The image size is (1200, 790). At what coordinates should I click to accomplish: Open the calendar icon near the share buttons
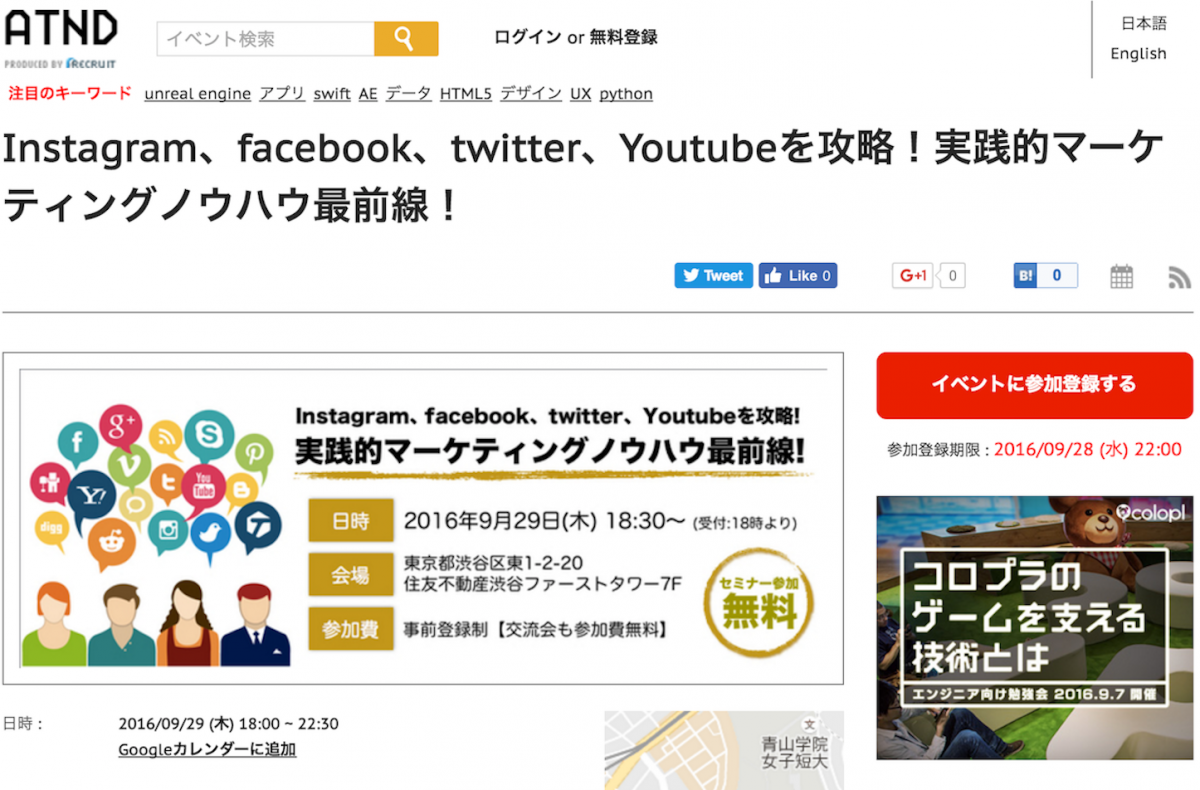click(1121, 275)
